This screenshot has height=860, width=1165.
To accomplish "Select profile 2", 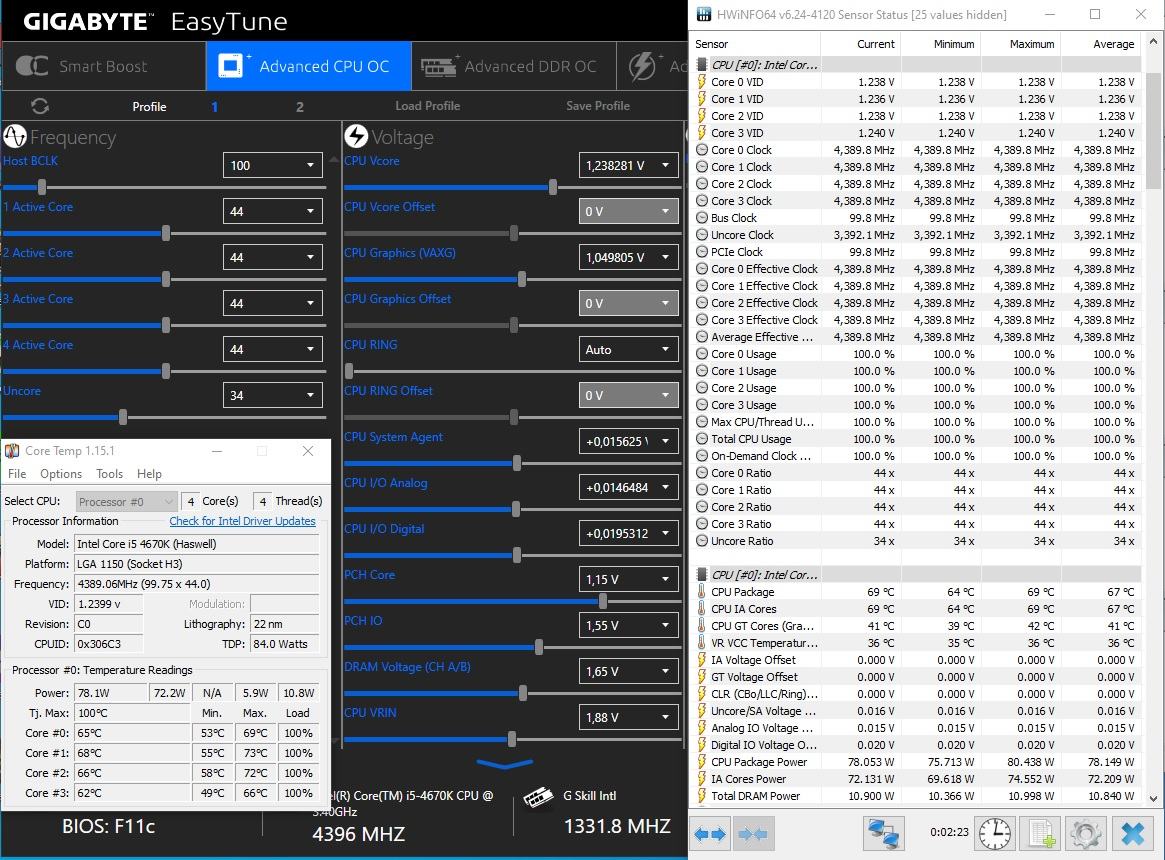I will [299, 106].
